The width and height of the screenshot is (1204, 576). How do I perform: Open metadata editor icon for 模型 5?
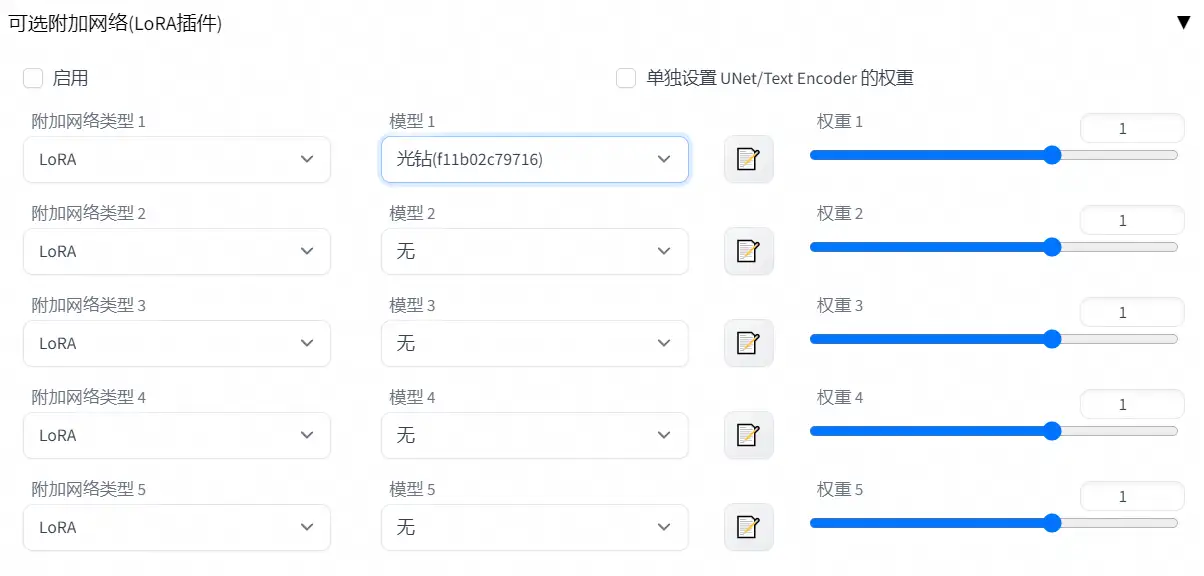click(x=749, y=527)
